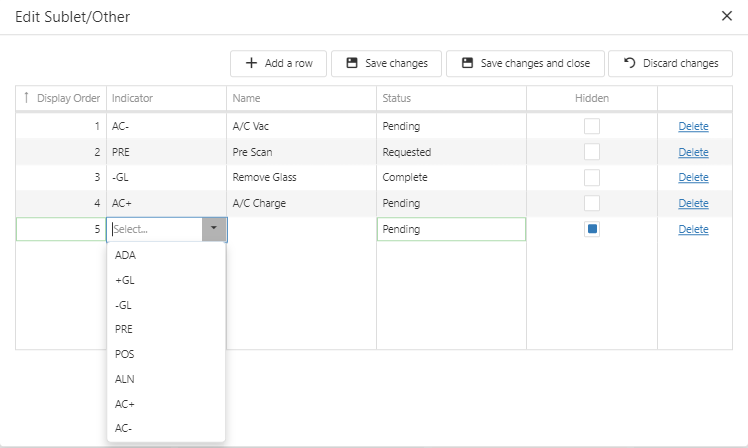Screen dimensions: 748x448
Task: Delete the A/C Charge row
Action: [693, 203]
